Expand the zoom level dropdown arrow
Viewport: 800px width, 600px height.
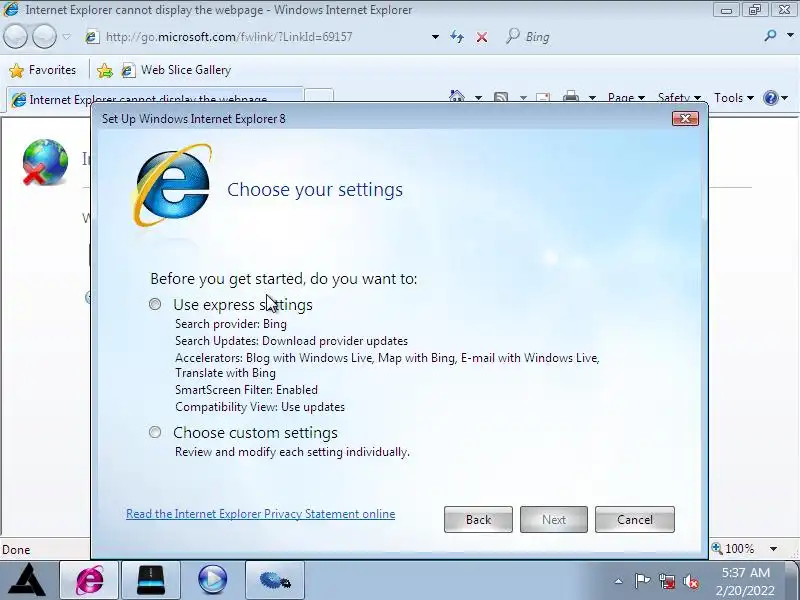pyautogui.click(x=773, y=549)
